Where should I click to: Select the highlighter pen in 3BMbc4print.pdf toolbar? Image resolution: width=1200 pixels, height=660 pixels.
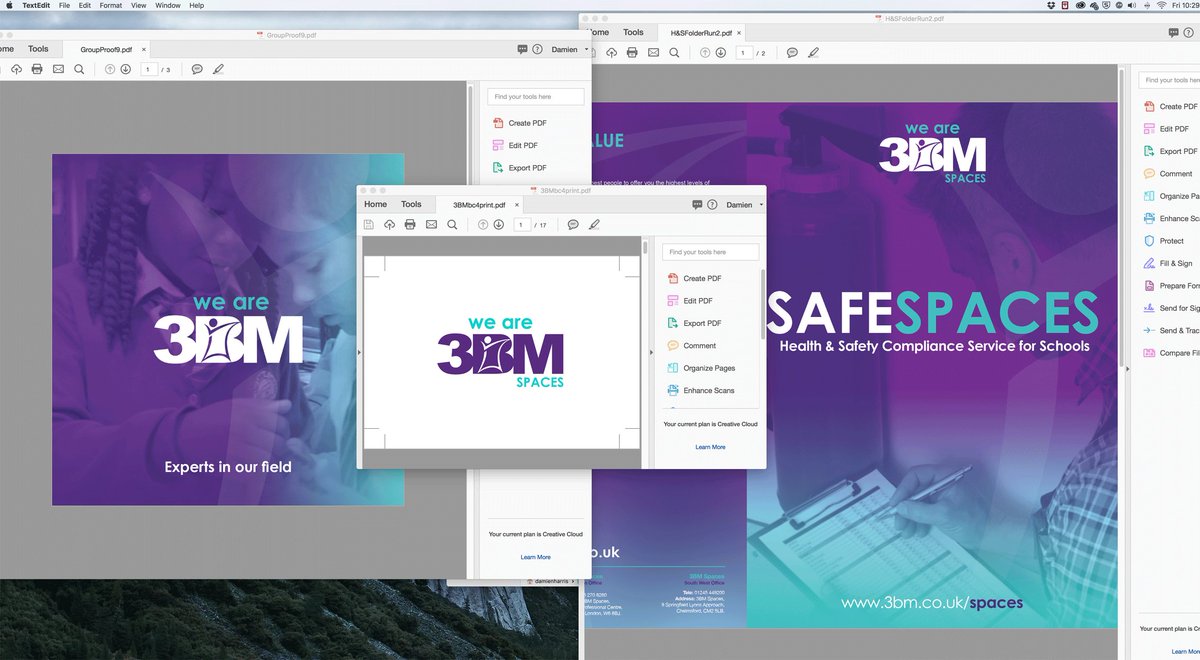pos(594,225)
